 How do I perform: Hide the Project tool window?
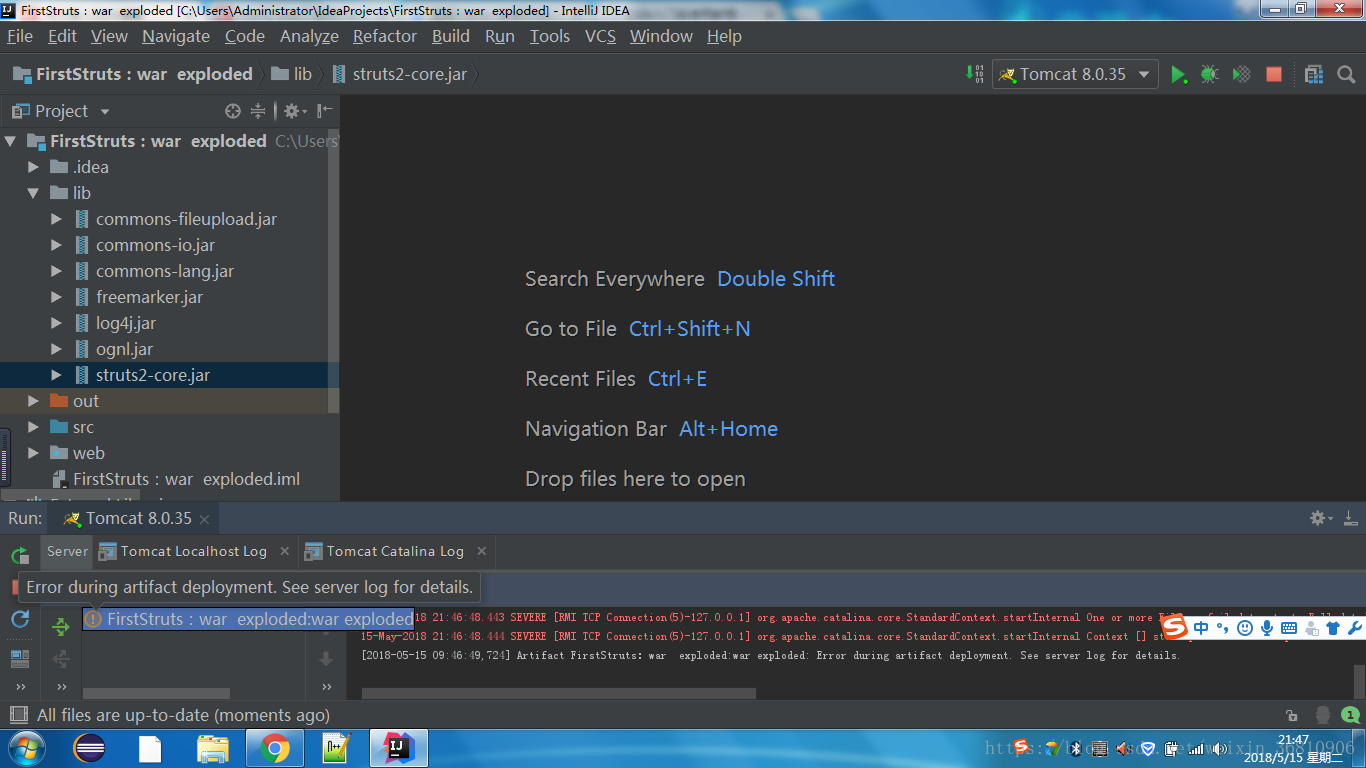click(x=325, y=111)
